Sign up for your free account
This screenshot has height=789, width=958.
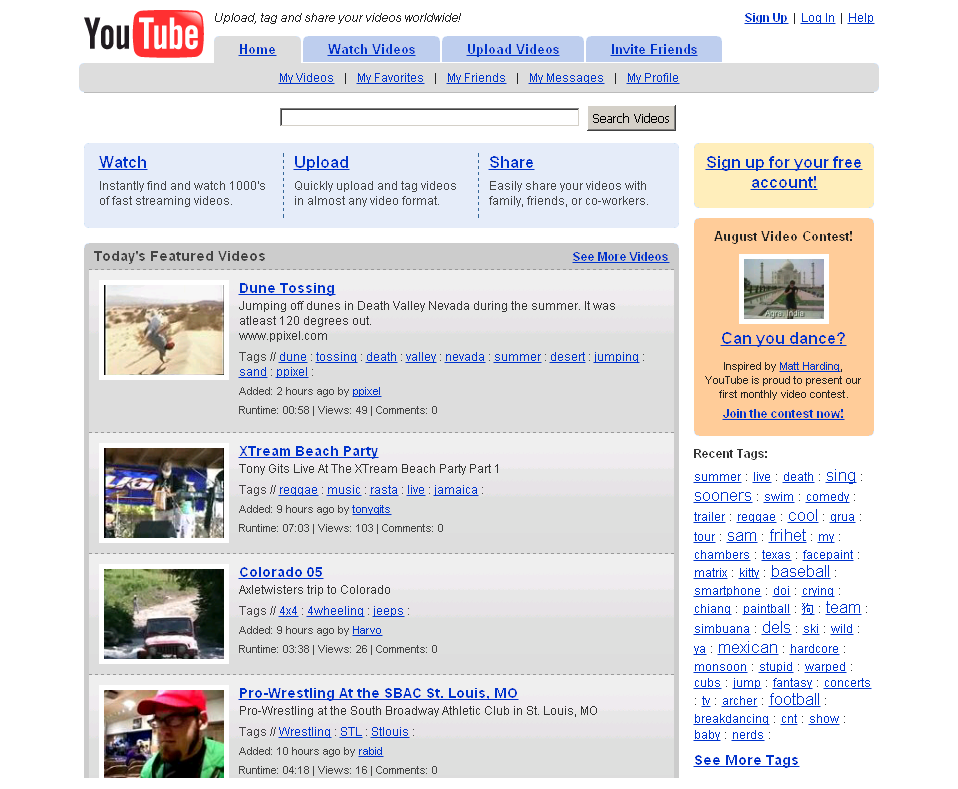click(783, 175)
